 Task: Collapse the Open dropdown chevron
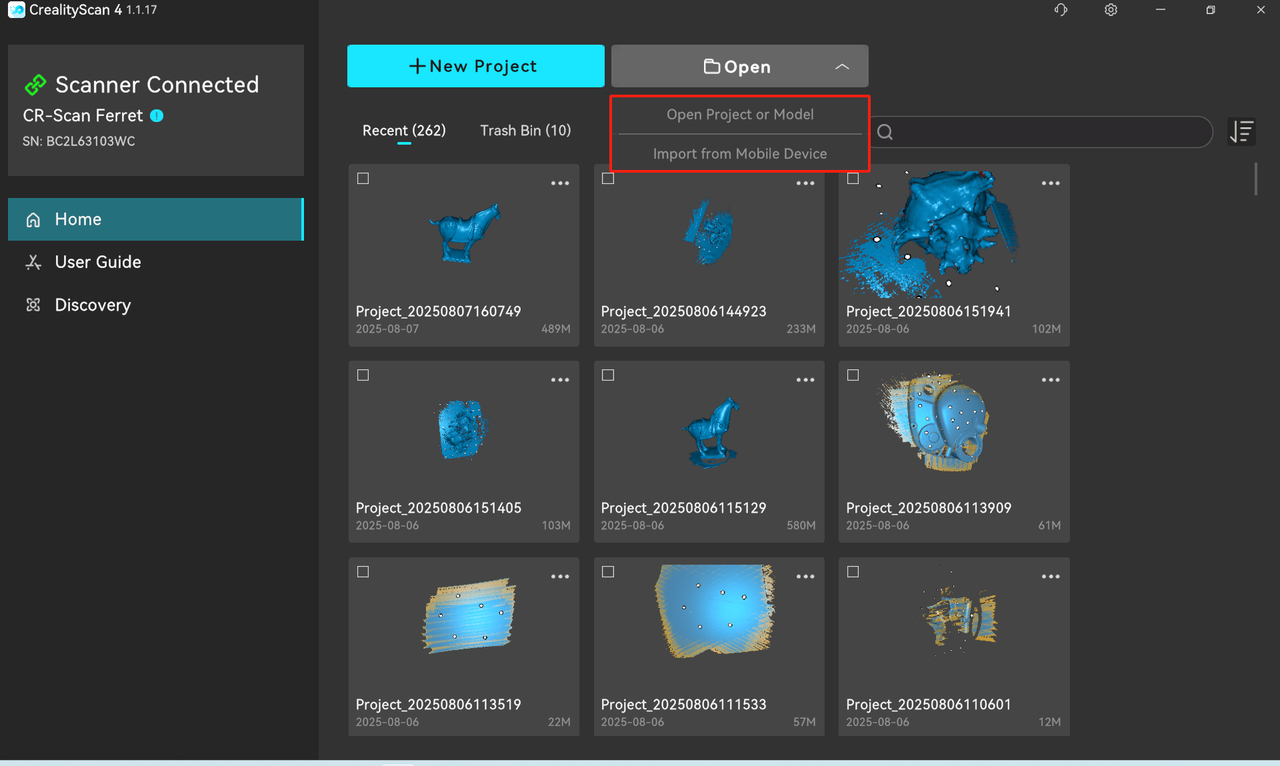click(842, 67)
